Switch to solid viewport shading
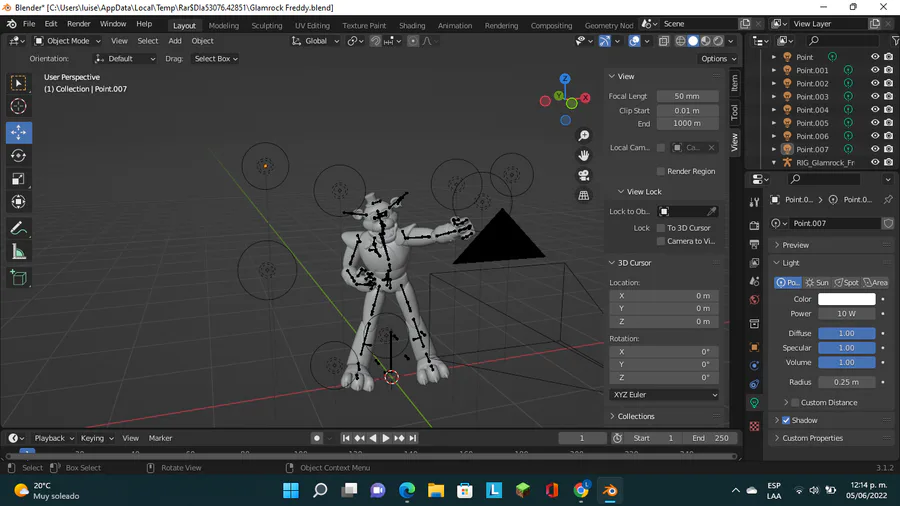Image resolution: width=900 pixels, height=506 pixels. 693,41
